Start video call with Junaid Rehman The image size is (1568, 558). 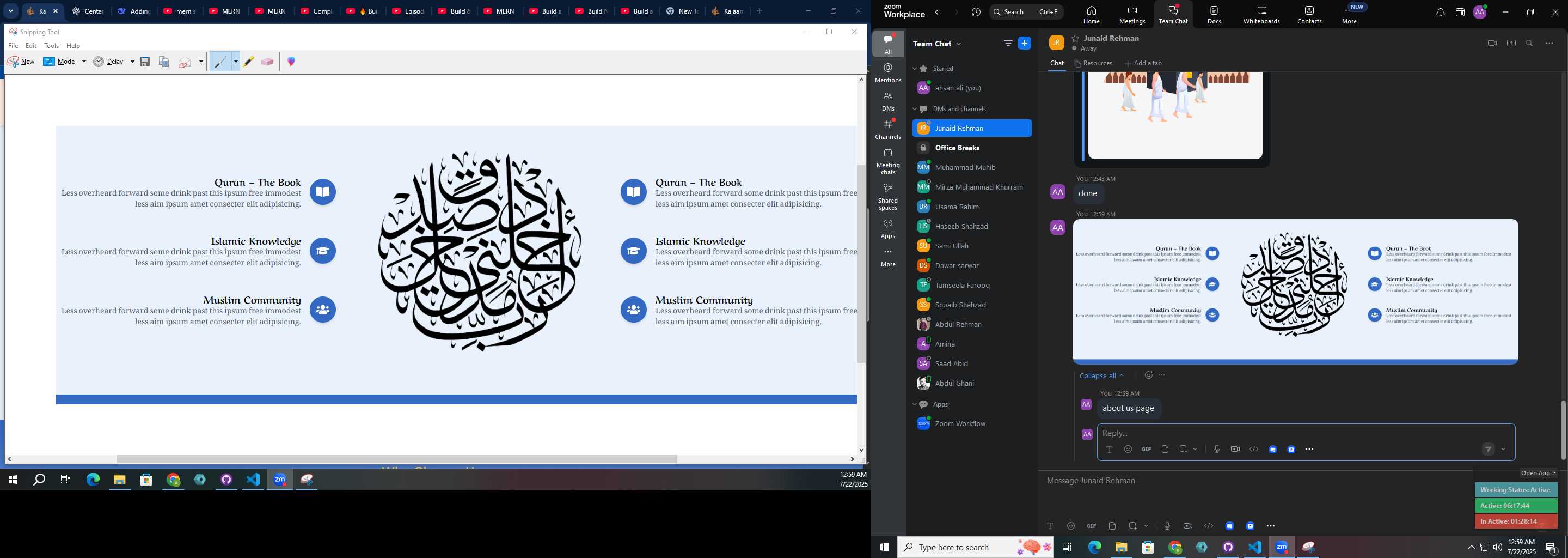[1492, 43]
